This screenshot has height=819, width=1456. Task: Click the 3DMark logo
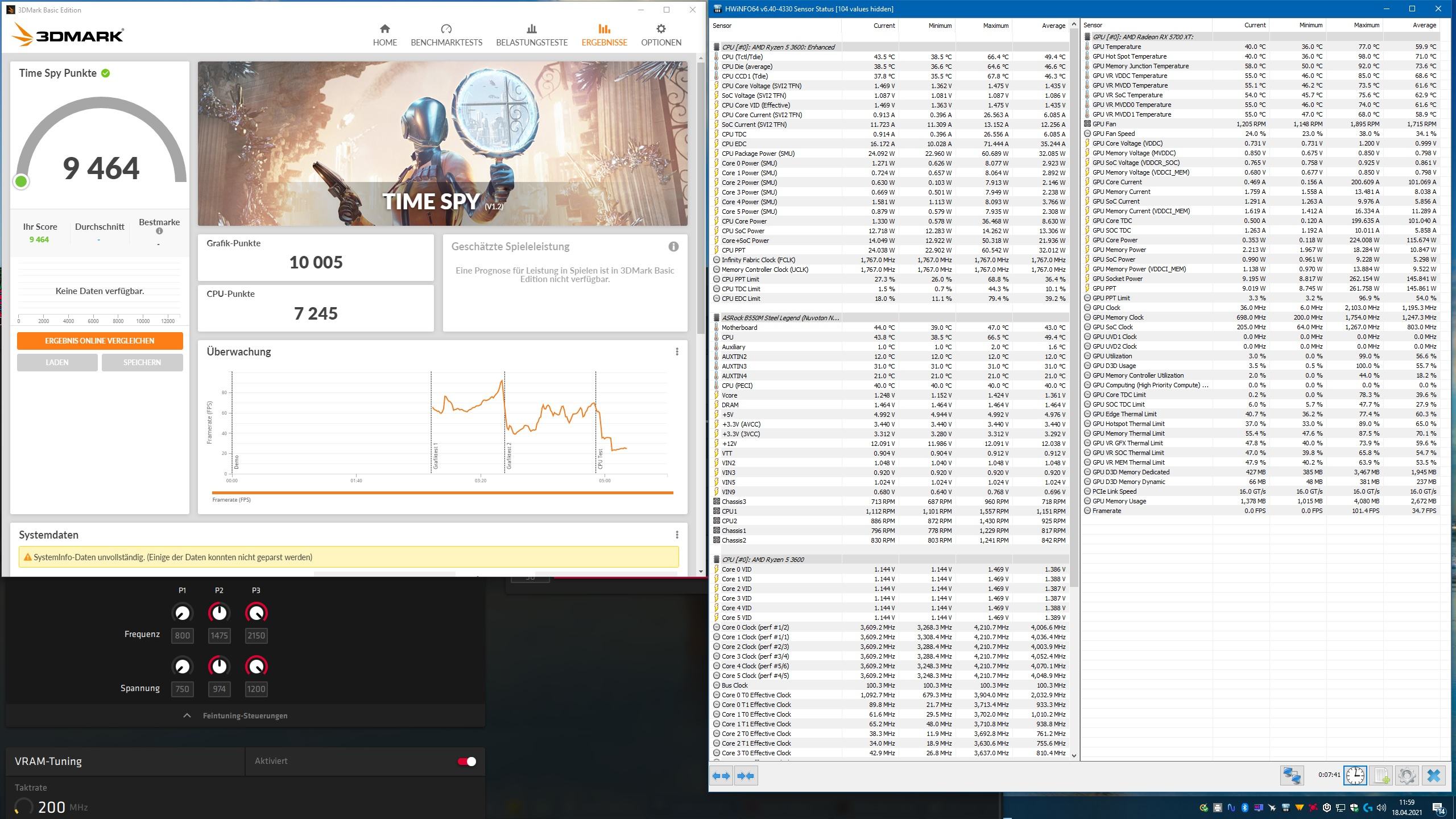coord(68,35)
